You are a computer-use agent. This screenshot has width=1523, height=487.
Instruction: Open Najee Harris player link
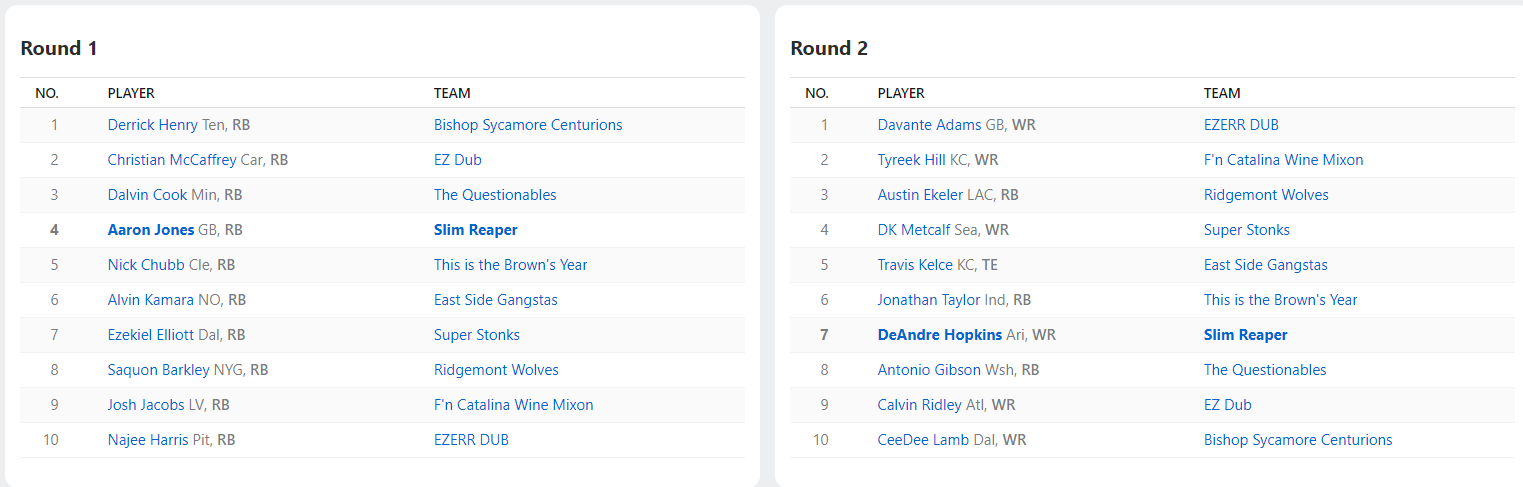[148, 440]
